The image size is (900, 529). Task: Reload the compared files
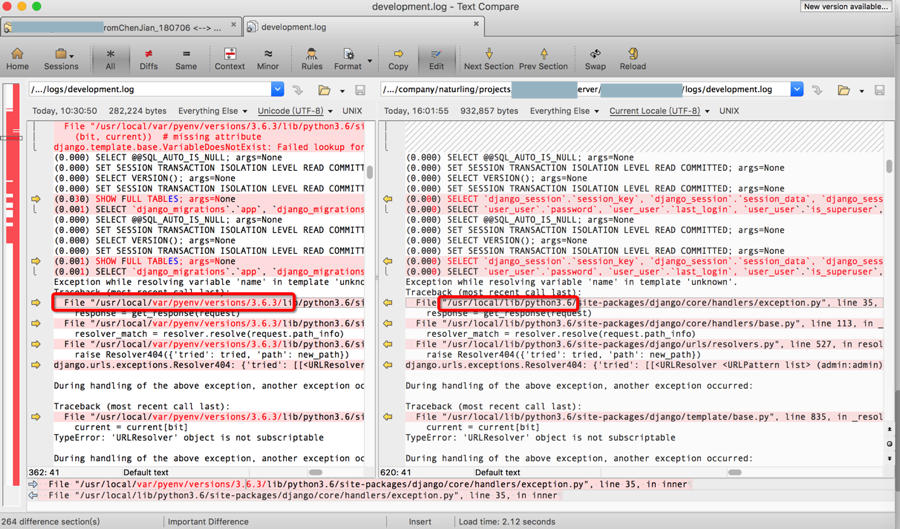[632, 58]
